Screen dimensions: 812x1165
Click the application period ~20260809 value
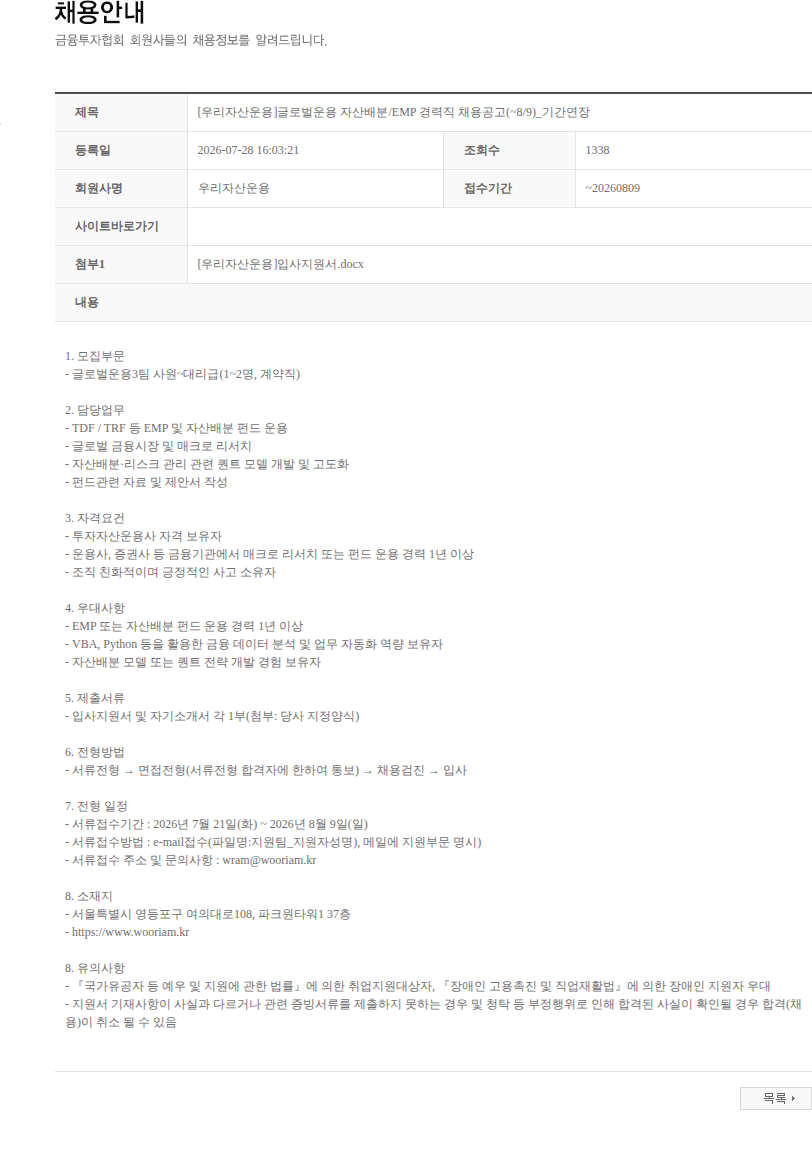click(x=613, y=189)
